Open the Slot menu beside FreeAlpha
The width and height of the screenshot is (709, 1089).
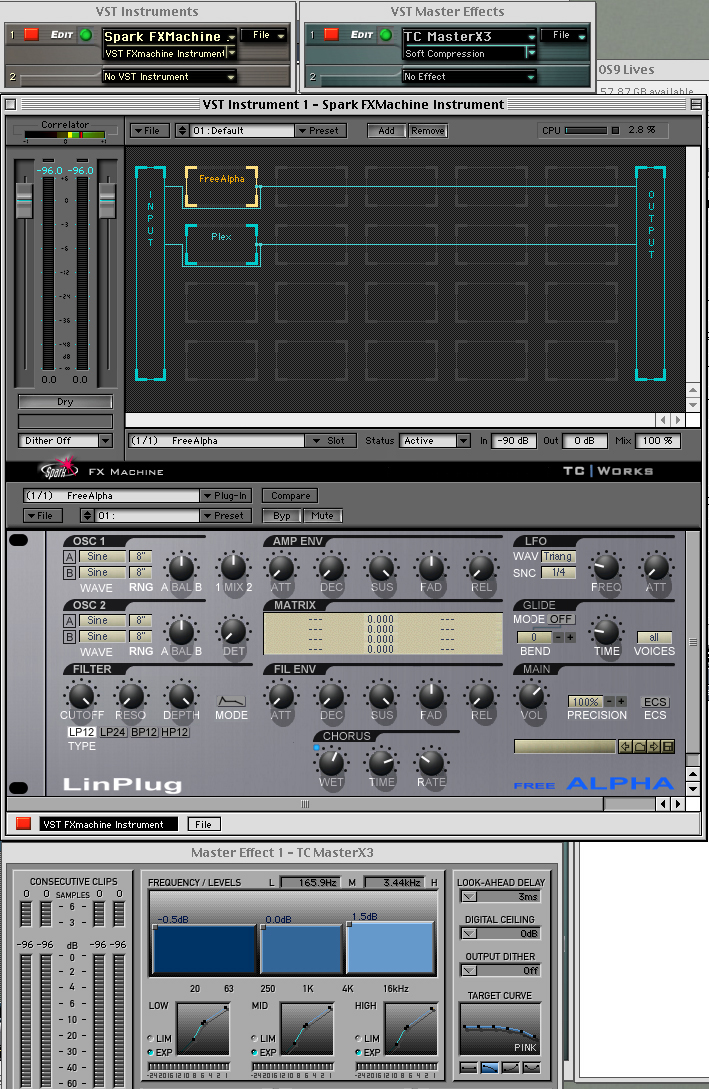pos(331,440)
